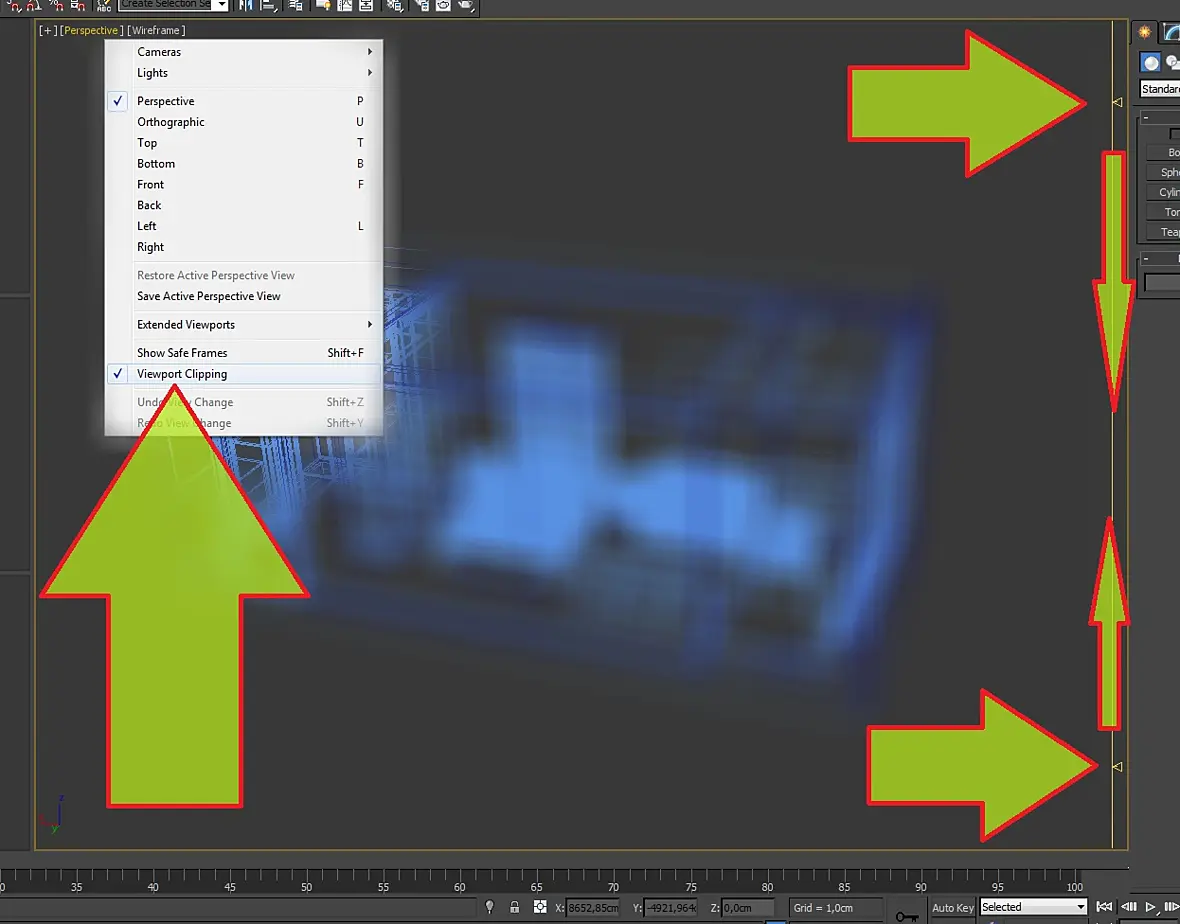Click the Wireframe viewport shading label
Image resolution: width=1180 pixels, height=924 pixels.
pos(157,30)
